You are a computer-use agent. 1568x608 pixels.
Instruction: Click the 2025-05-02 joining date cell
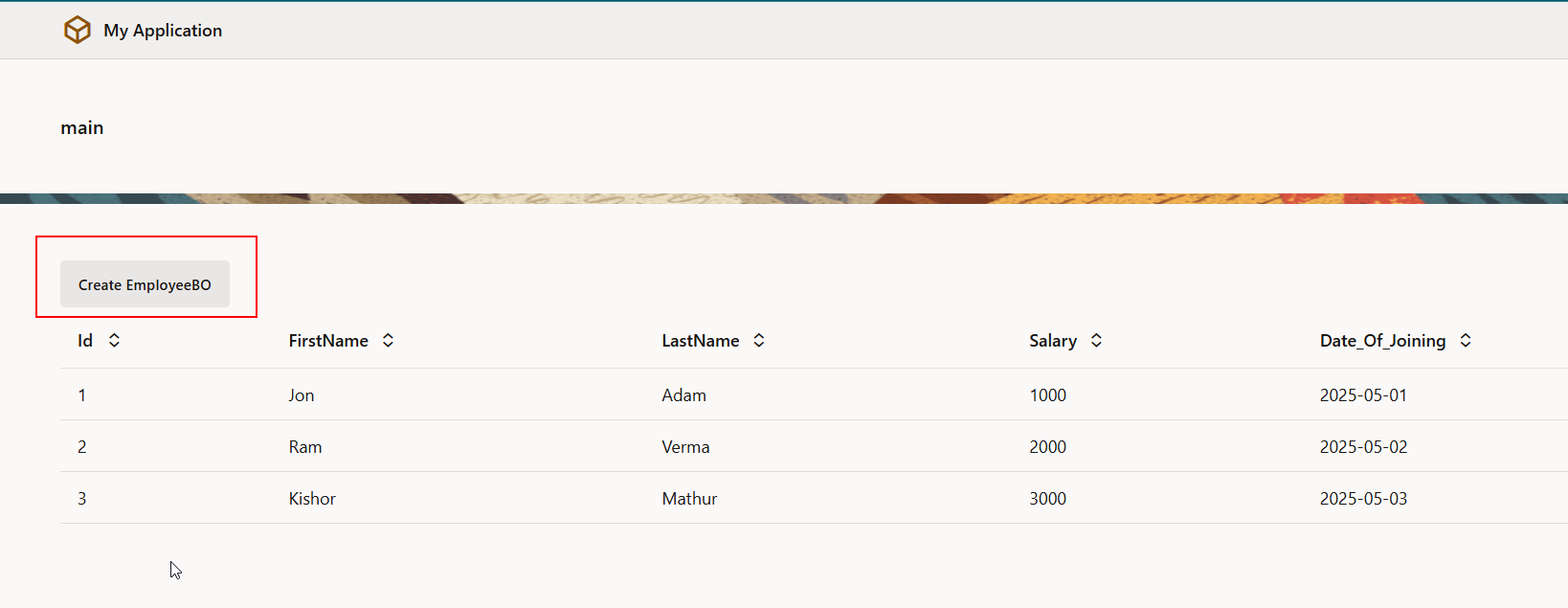[1363, 447]
